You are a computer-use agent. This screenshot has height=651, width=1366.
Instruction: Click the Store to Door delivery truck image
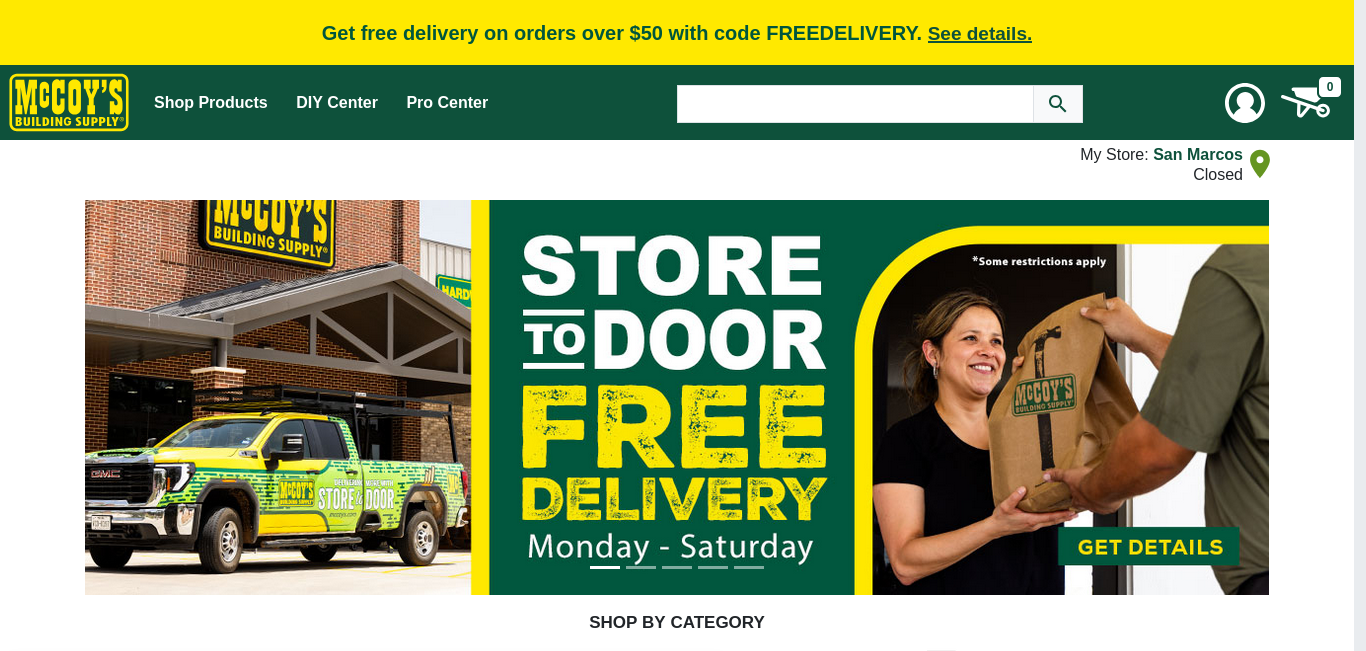click(278, 397)
